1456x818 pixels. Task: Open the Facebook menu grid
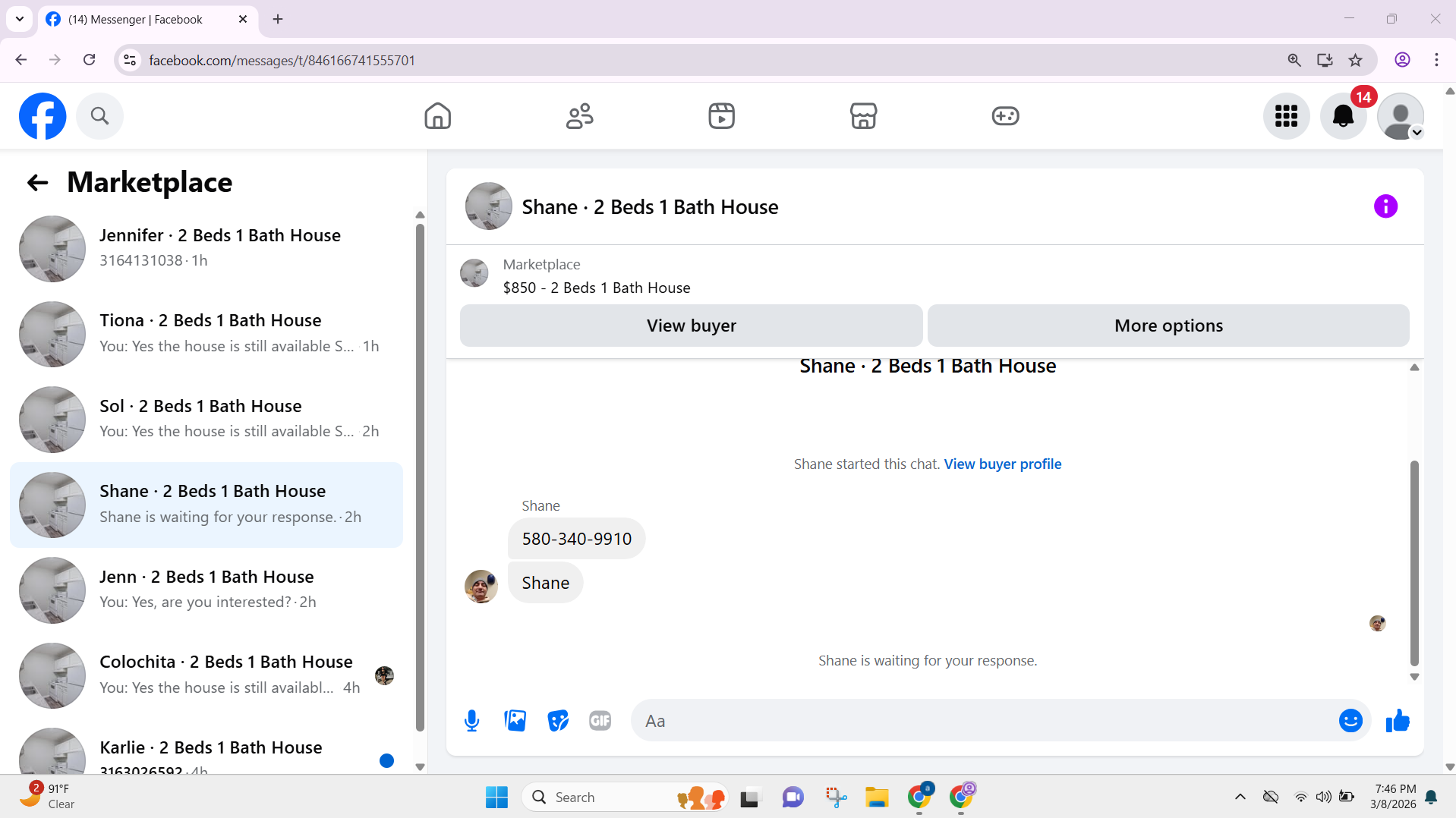[1286, 116]
